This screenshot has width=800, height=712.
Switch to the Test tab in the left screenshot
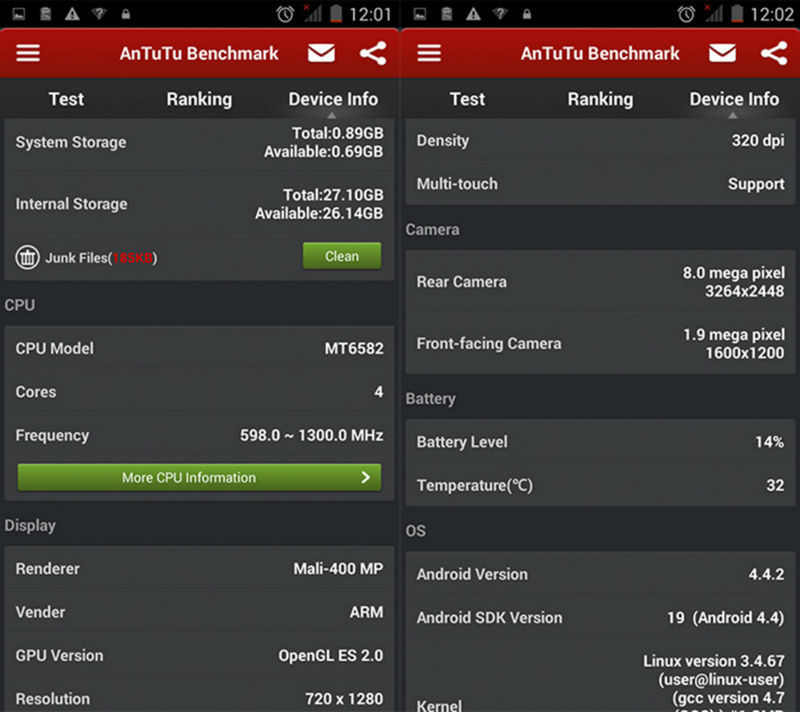click(66, 99)
